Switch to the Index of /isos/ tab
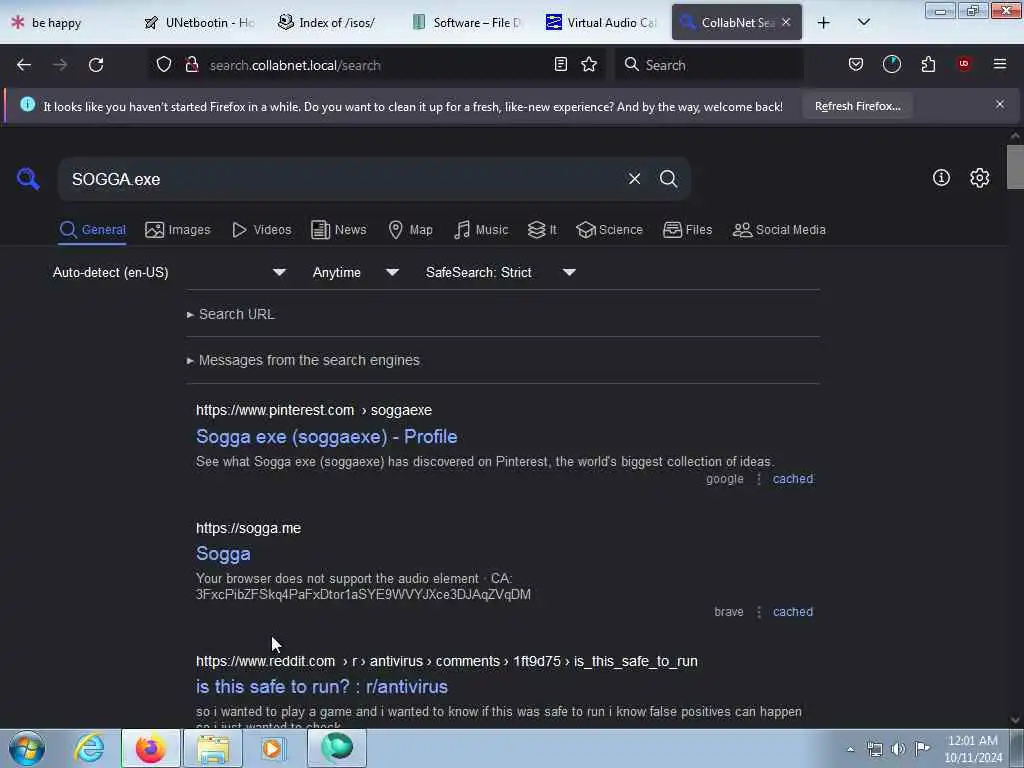 (x=334, y=22)
